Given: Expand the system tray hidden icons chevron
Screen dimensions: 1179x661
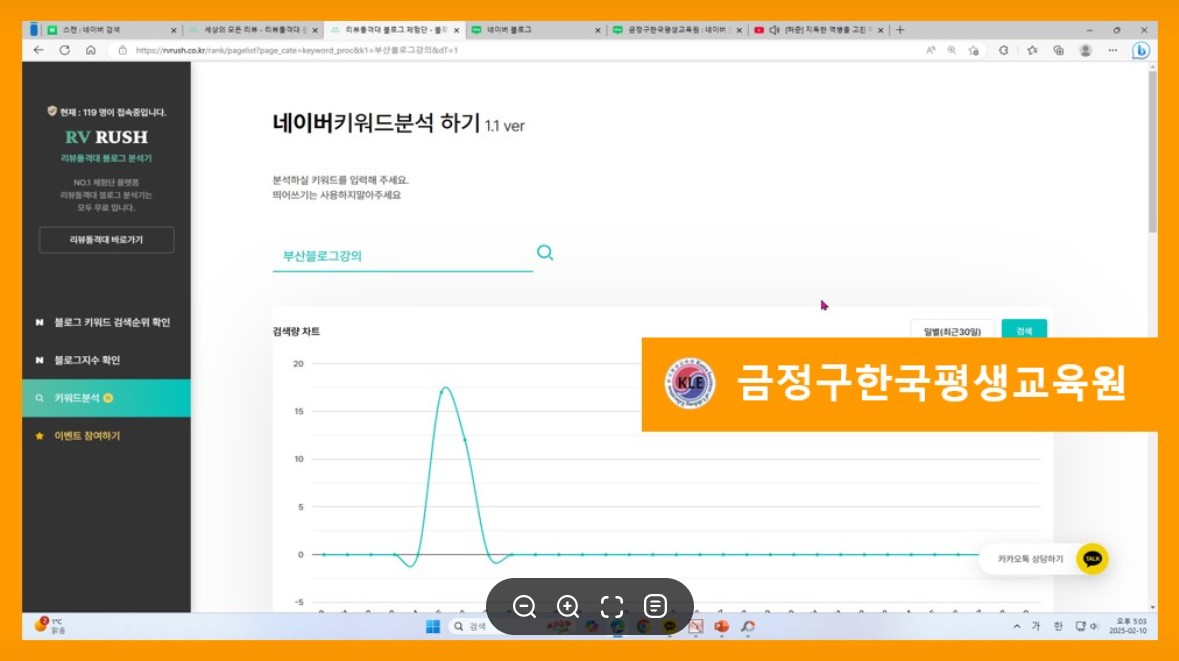Looking at the screenshot, I should [x=1017, y=626].
